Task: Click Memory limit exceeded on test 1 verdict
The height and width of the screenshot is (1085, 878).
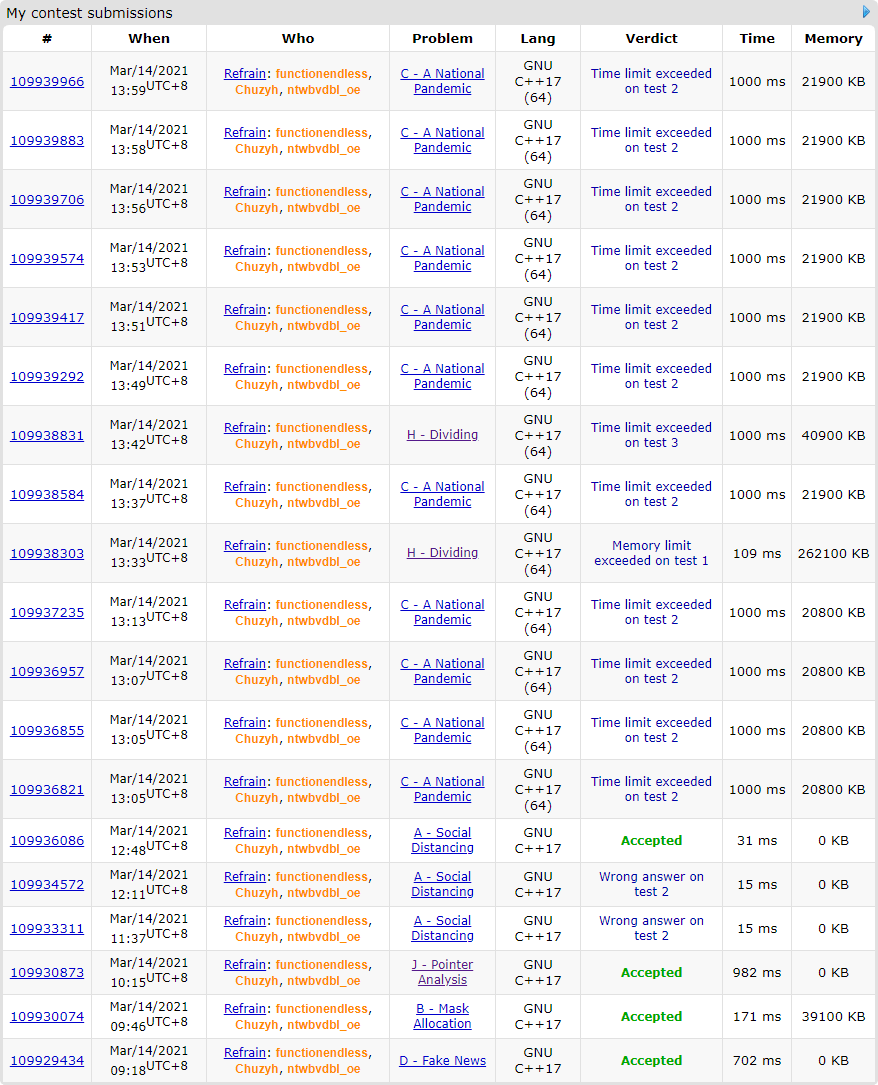Action: coord(651,553)
